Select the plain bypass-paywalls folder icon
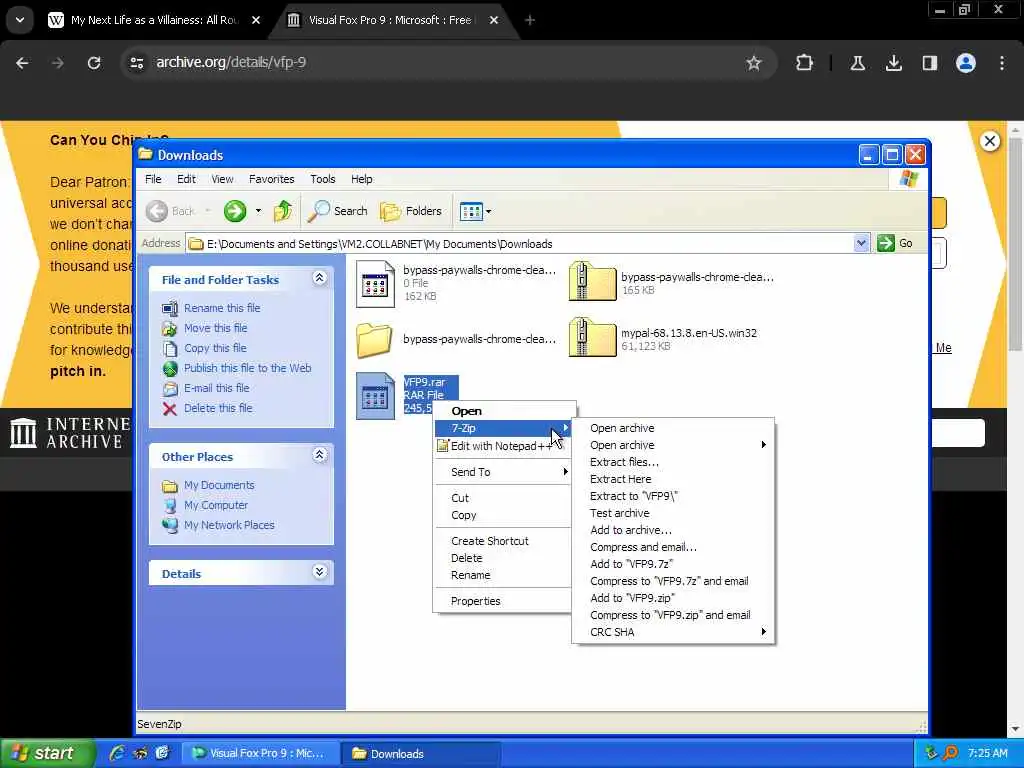1024x768 pixels. pyautogui.click(x=374, y=340)
